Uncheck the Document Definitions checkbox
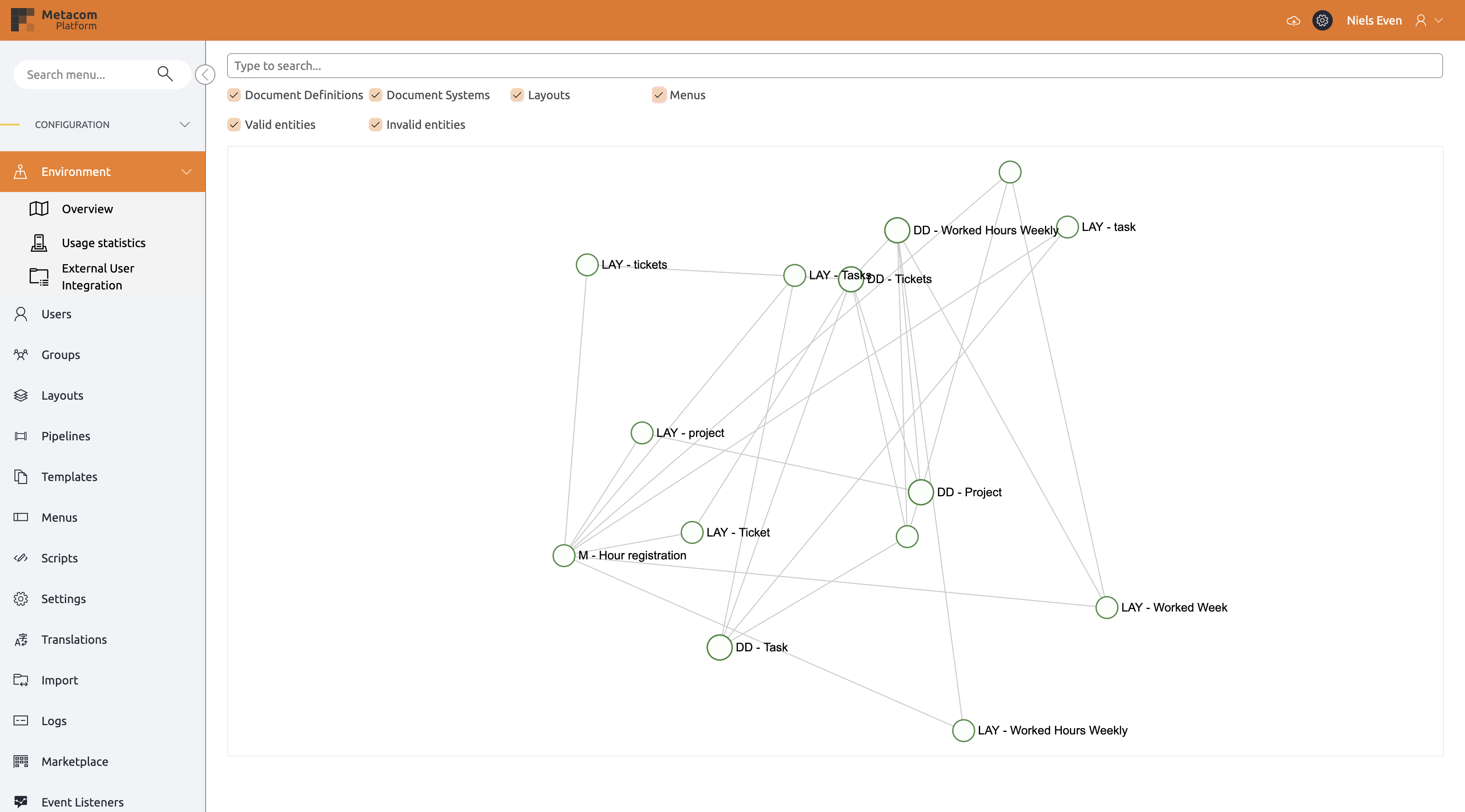The height and width of the screenshot is (812, 1465). (x=234, y=95)
